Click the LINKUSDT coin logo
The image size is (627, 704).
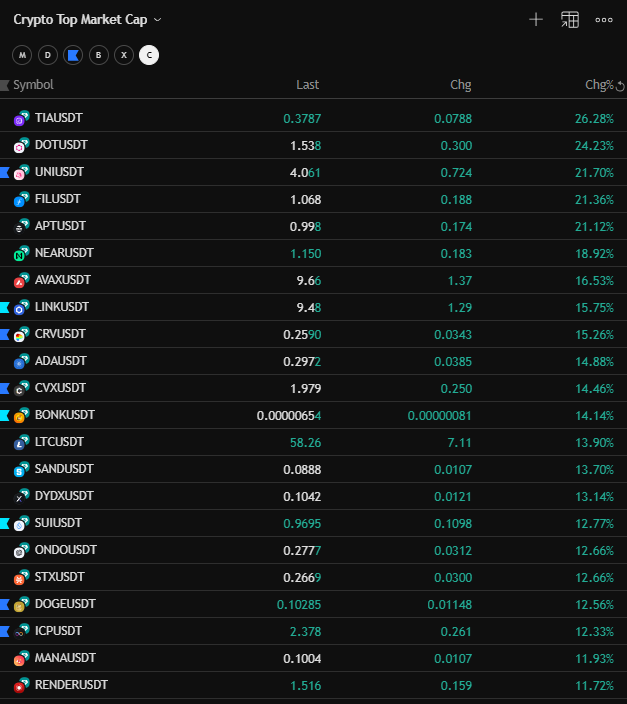tap(21, 307)
